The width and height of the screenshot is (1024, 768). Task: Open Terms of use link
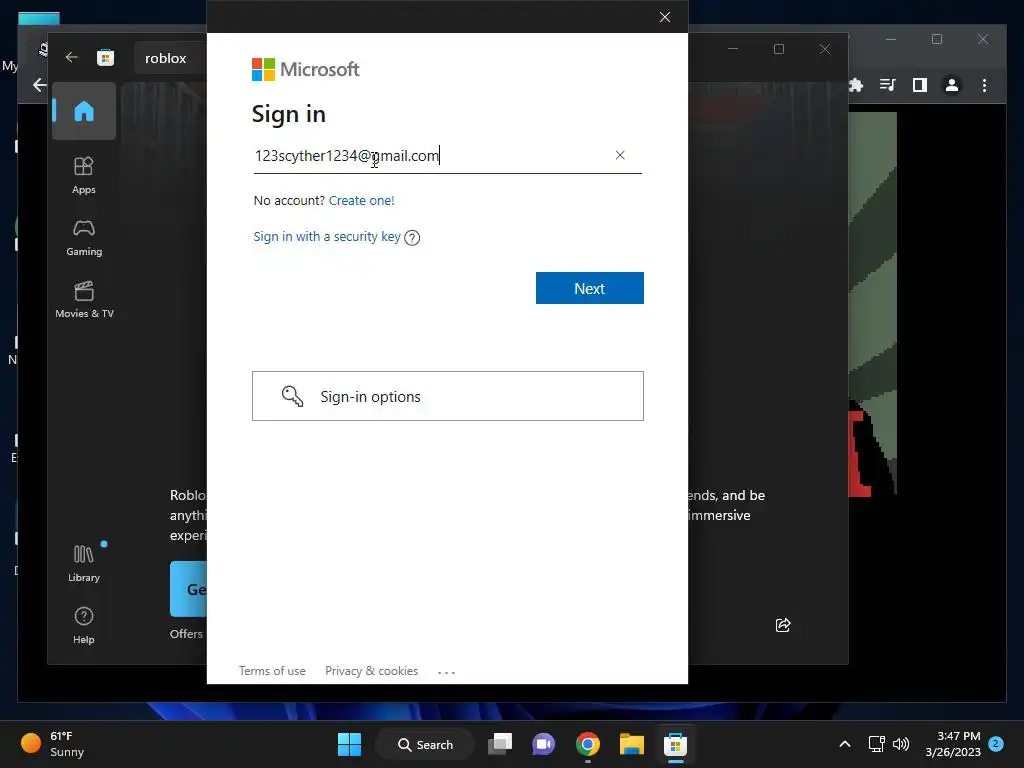[272, 671]
